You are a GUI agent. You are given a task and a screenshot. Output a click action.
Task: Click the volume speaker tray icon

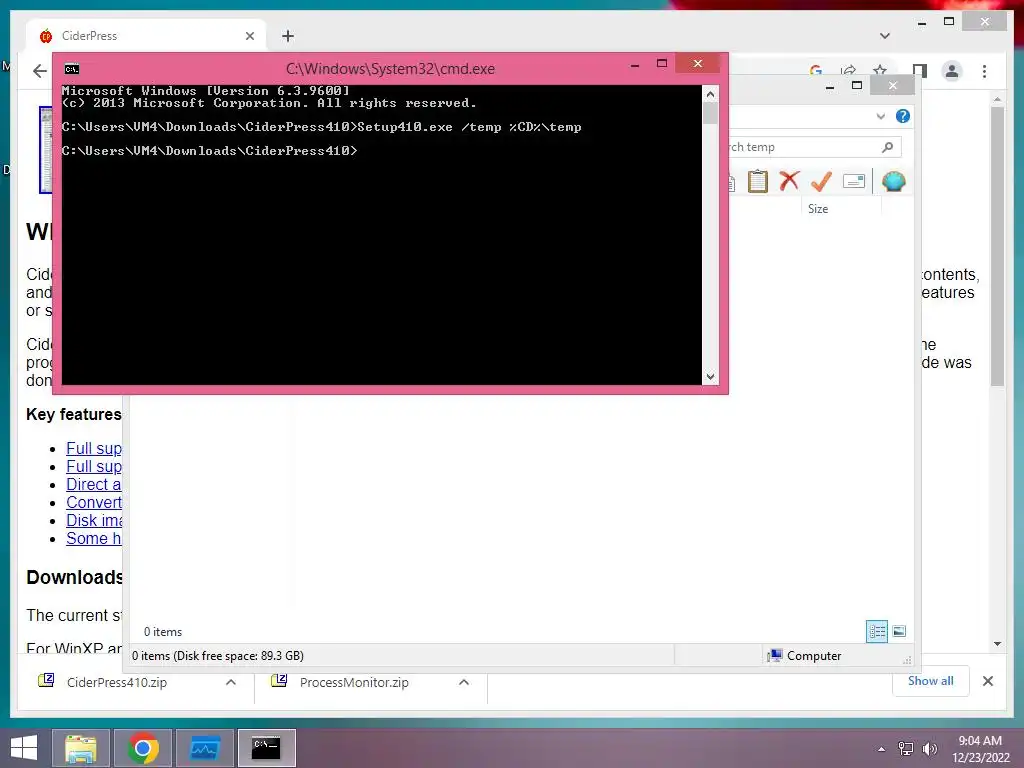click(929, 749)
